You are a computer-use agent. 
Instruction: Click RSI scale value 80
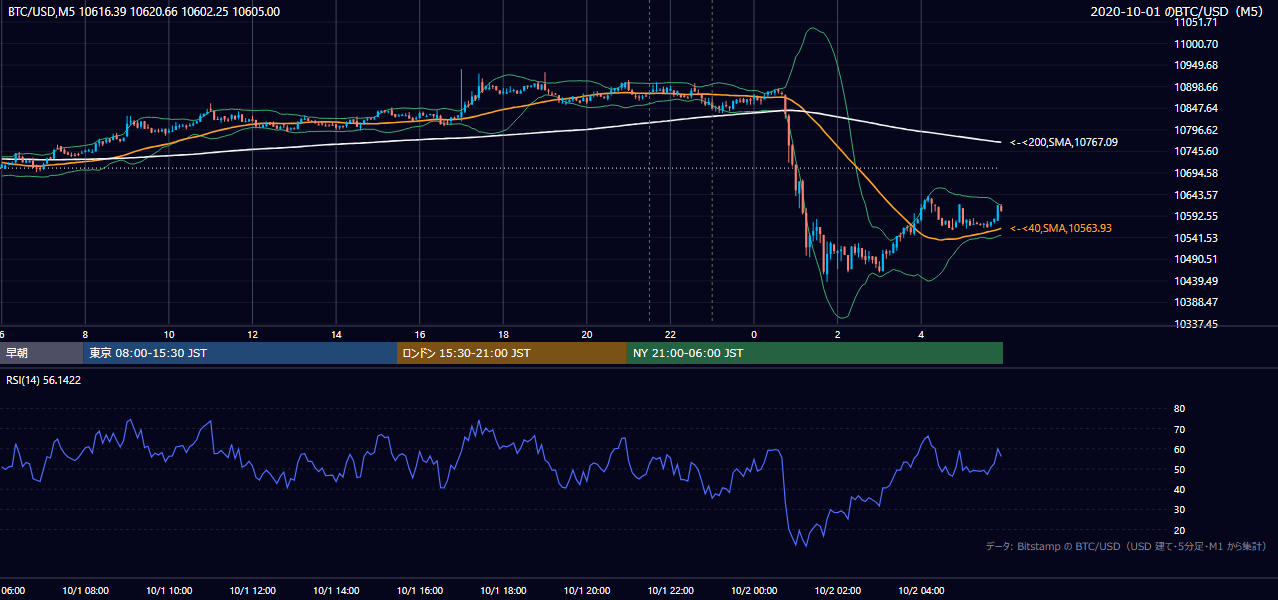(x=1179, y=409)
